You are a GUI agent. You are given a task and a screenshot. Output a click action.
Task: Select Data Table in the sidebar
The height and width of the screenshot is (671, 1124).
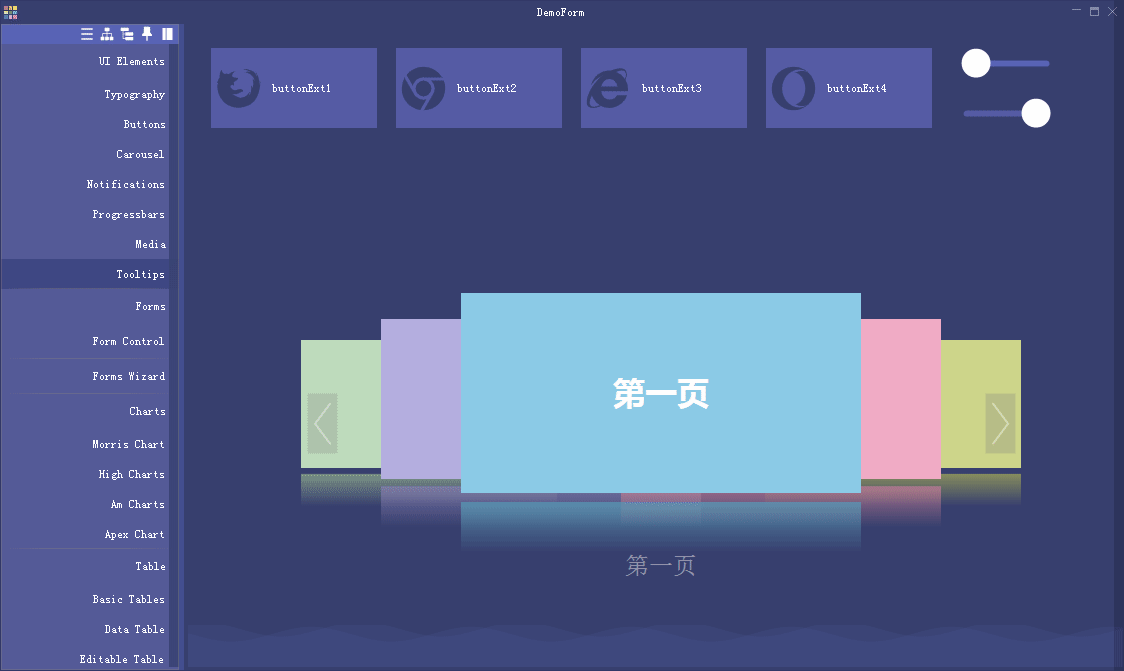click(x=134, y=629)
